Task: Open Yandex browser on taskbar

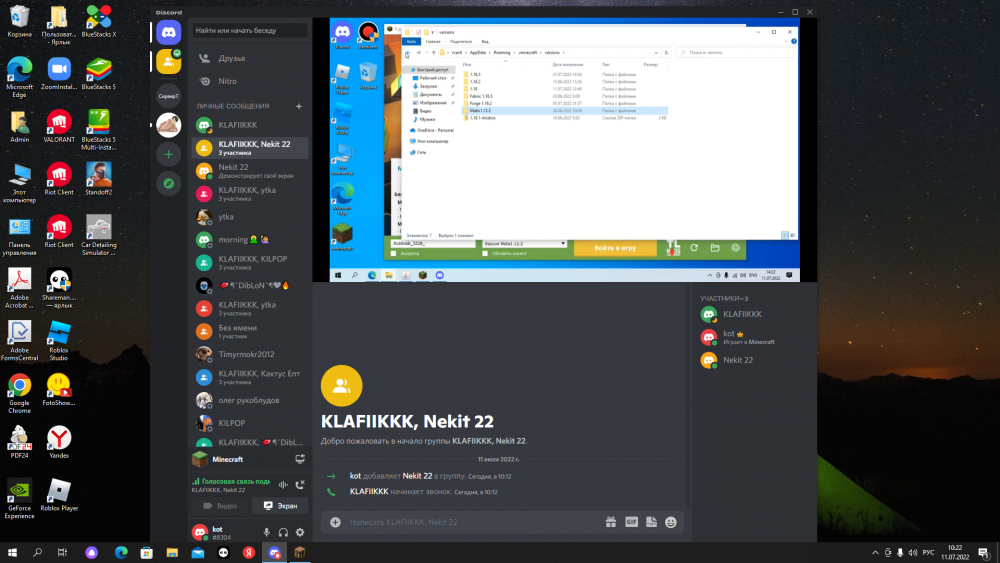Action: [x=249, y=553]
